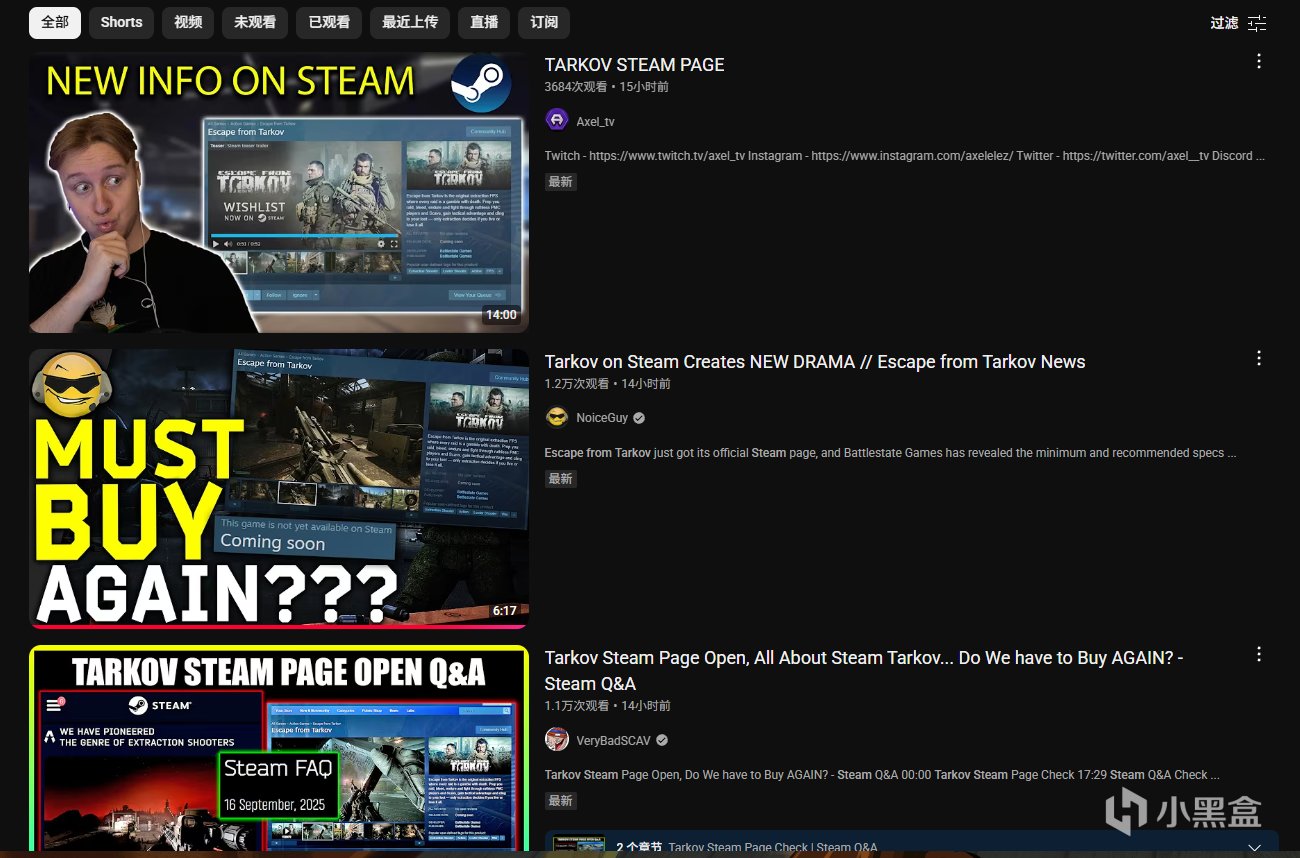Click the description with Steam Q&A timestamps
The width and height of the screenshot is (1300, 858).
tap(882, 775)
